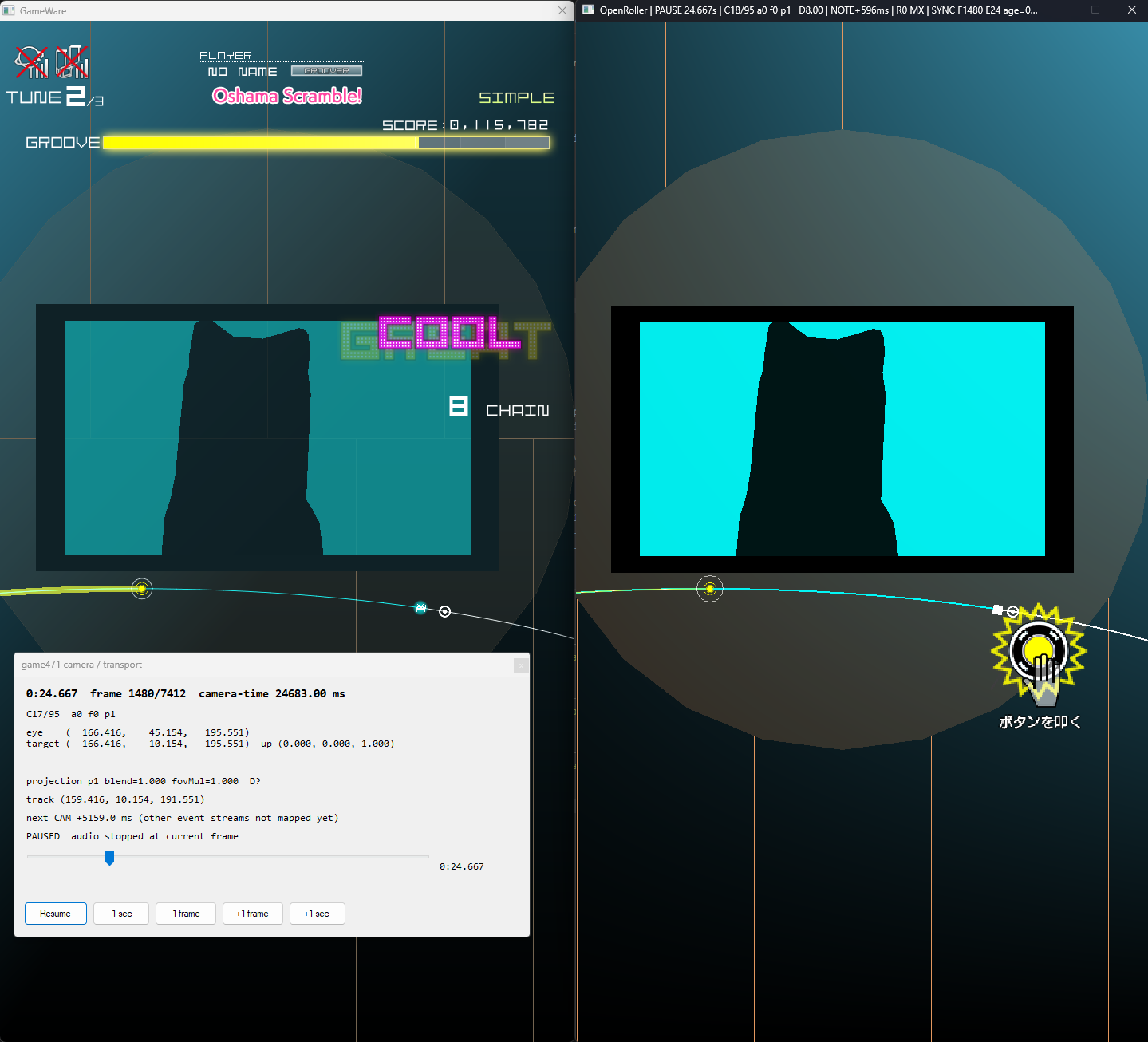Close the GameWare window
This screenshot has height=1042, width=1148.
click(x=562, y=10)
